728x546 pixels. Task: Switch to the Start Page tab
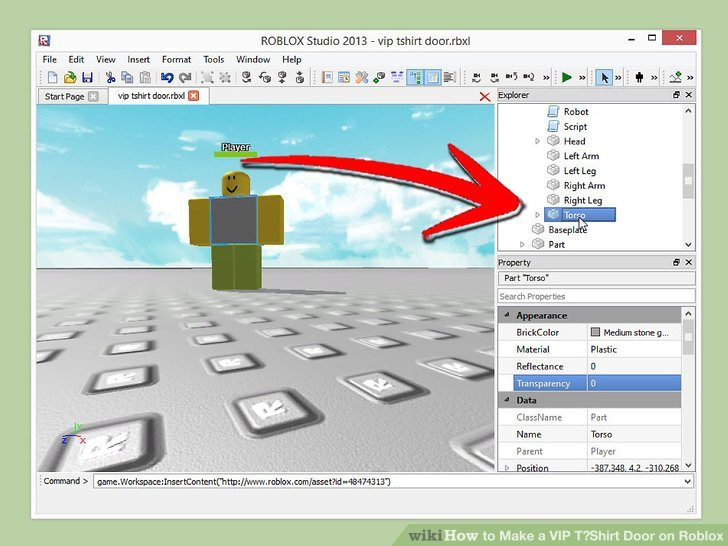[x=65, y=97]
